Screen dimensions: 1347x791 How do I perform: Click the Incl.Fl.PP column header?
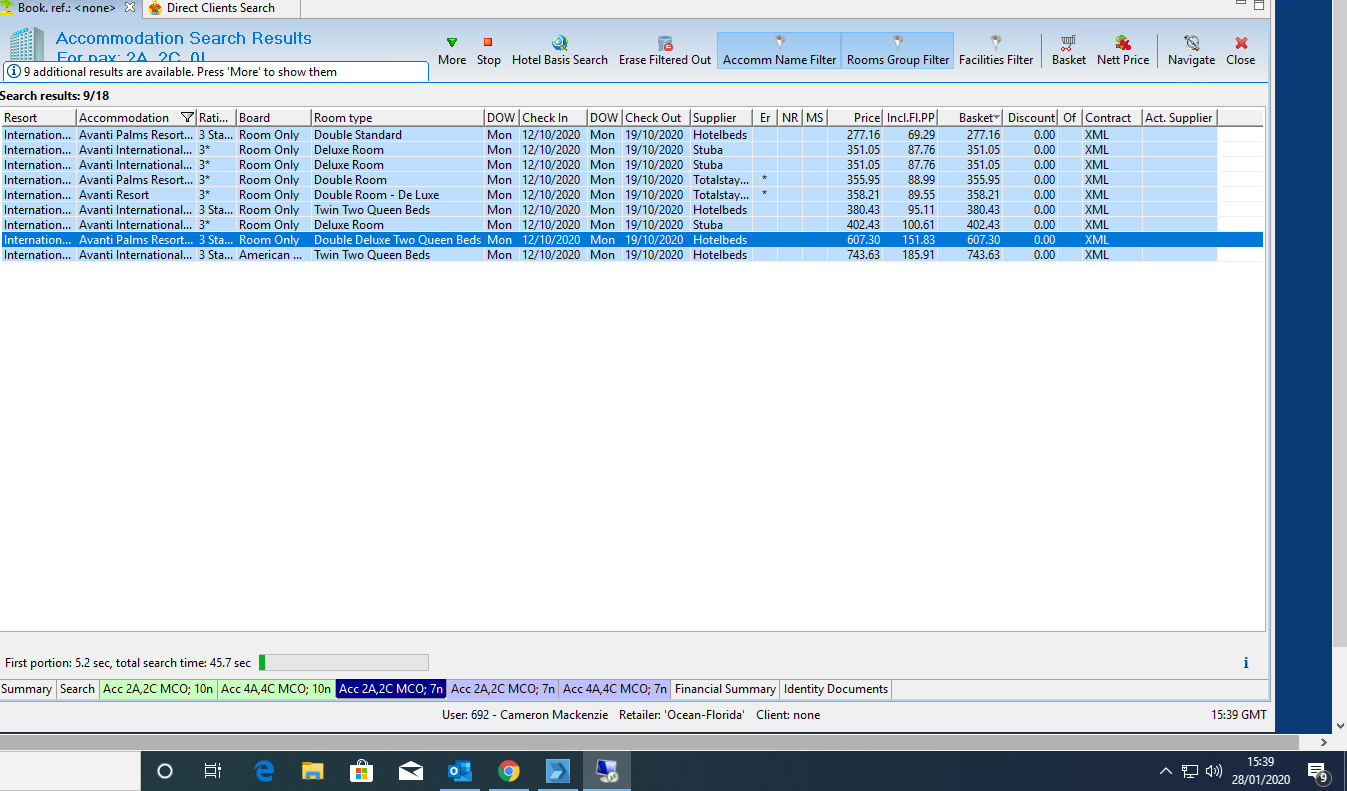point(911,118)
